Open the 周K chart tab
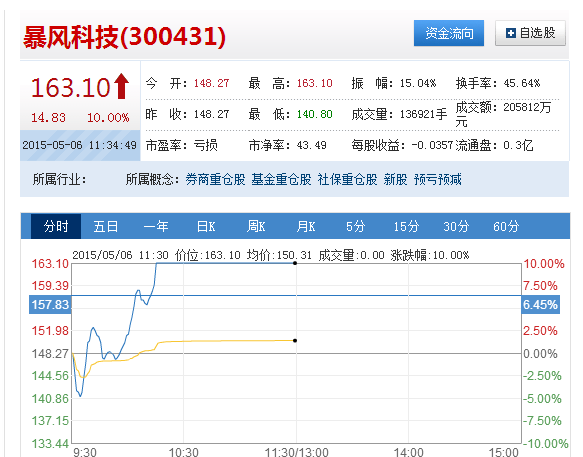The image size is (583, 457). tap(256, 226)
